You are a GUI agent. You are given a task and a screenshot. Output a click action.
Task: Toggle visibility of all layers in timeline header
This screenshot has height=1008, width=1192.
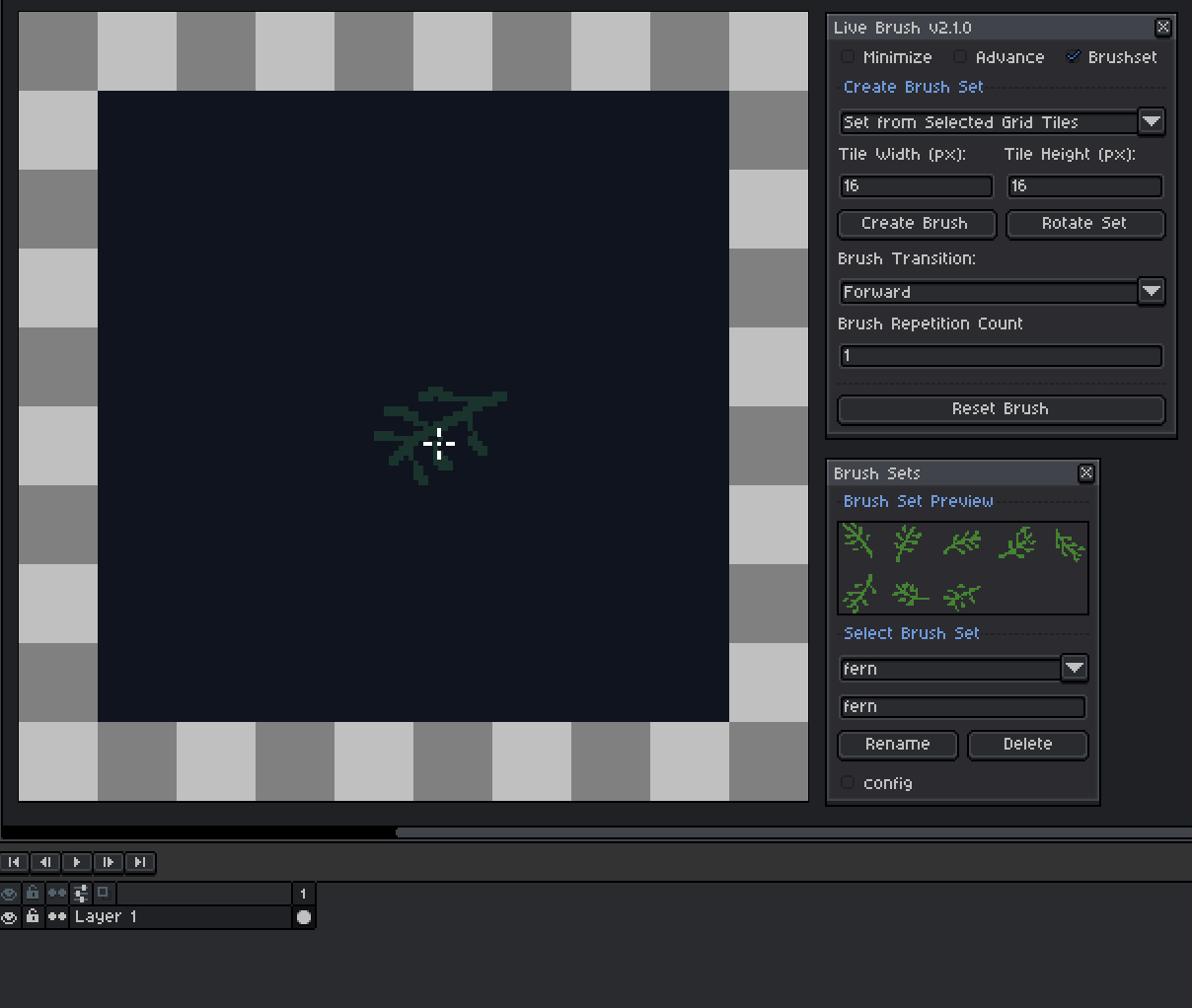click(x=9, y=894)
